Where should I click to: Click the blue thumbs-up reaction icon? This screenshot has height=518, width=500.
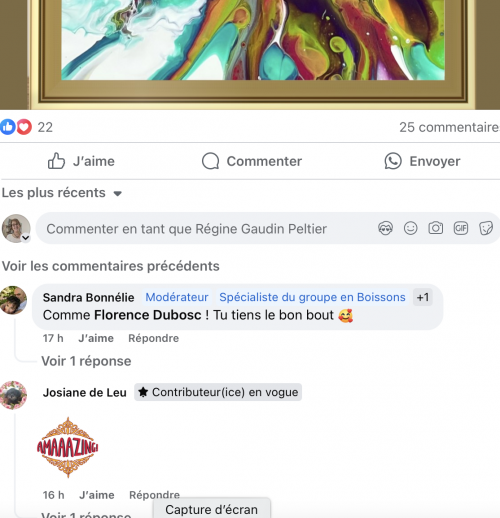pos(8,127)
